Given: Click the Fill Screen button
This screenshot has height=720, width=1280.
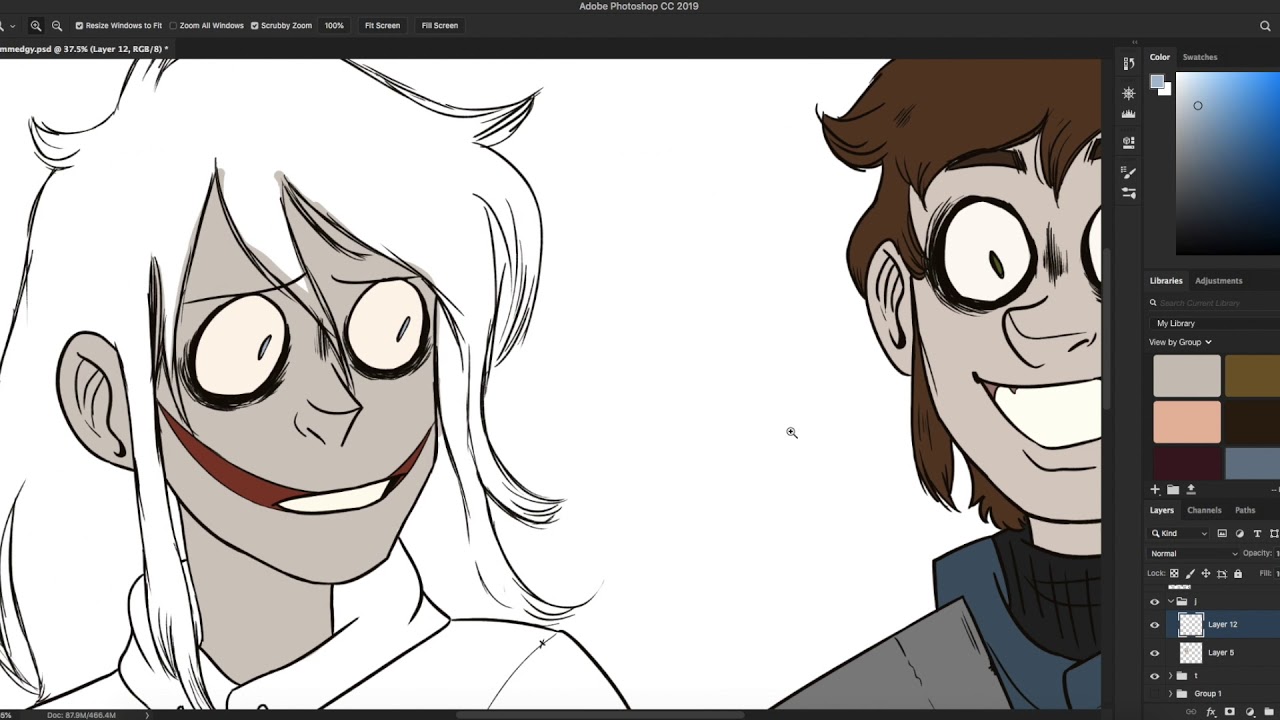Looking at the screenshot, I should (x=440, y=26).
